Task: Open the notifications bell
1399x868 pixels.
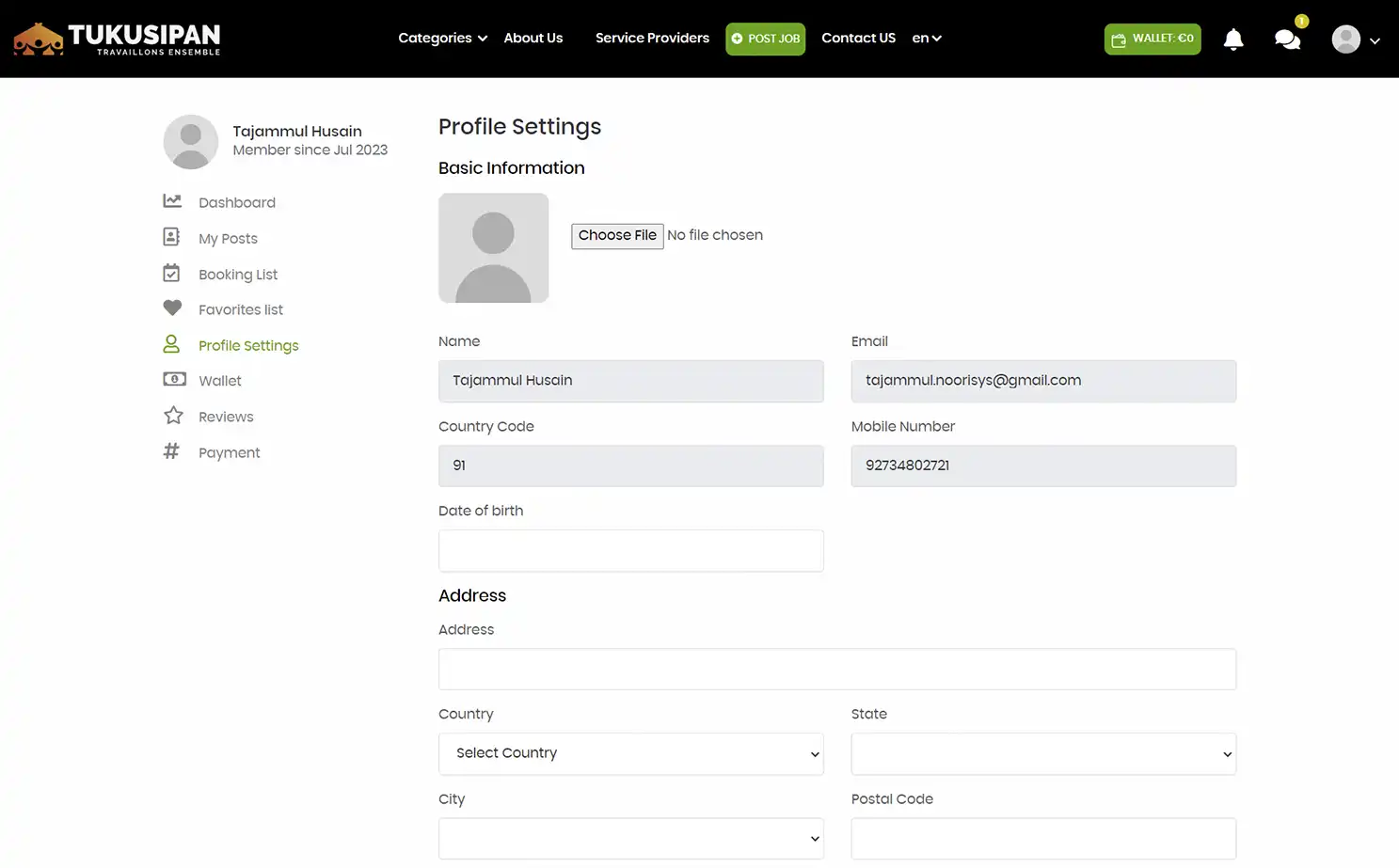Action: pos(1233,39)
